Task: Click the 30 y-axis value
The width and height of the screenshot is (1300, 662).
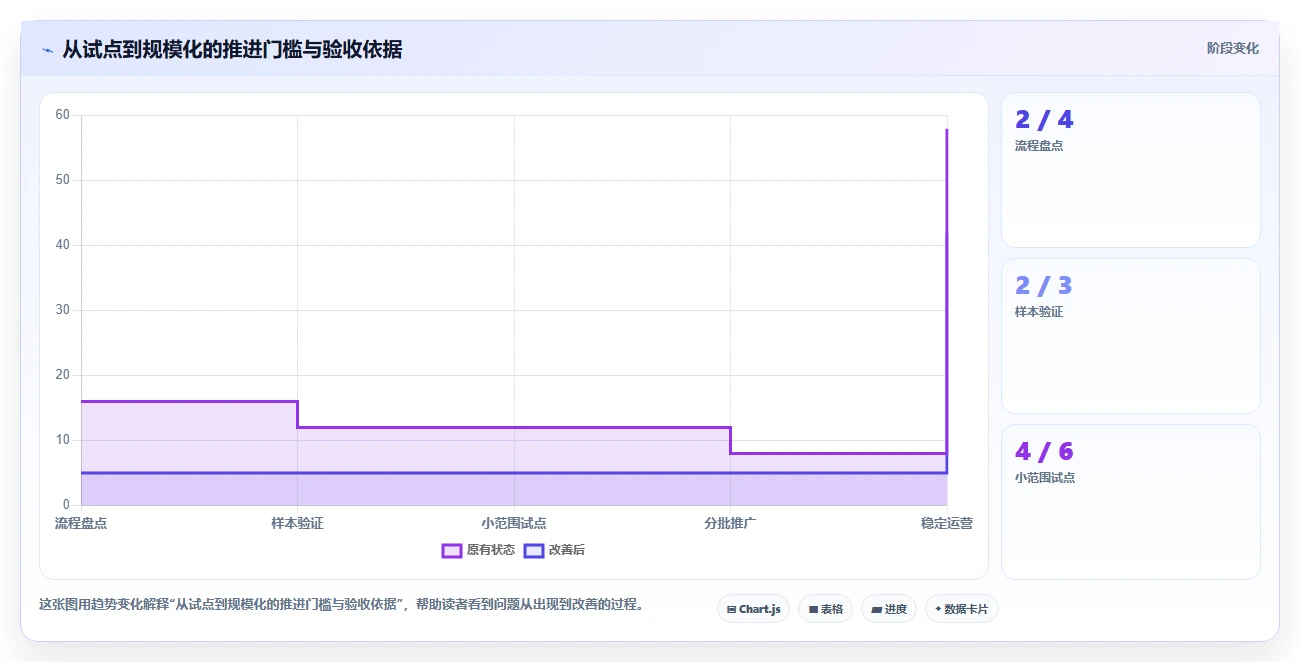Action: (x=63, y=310)
